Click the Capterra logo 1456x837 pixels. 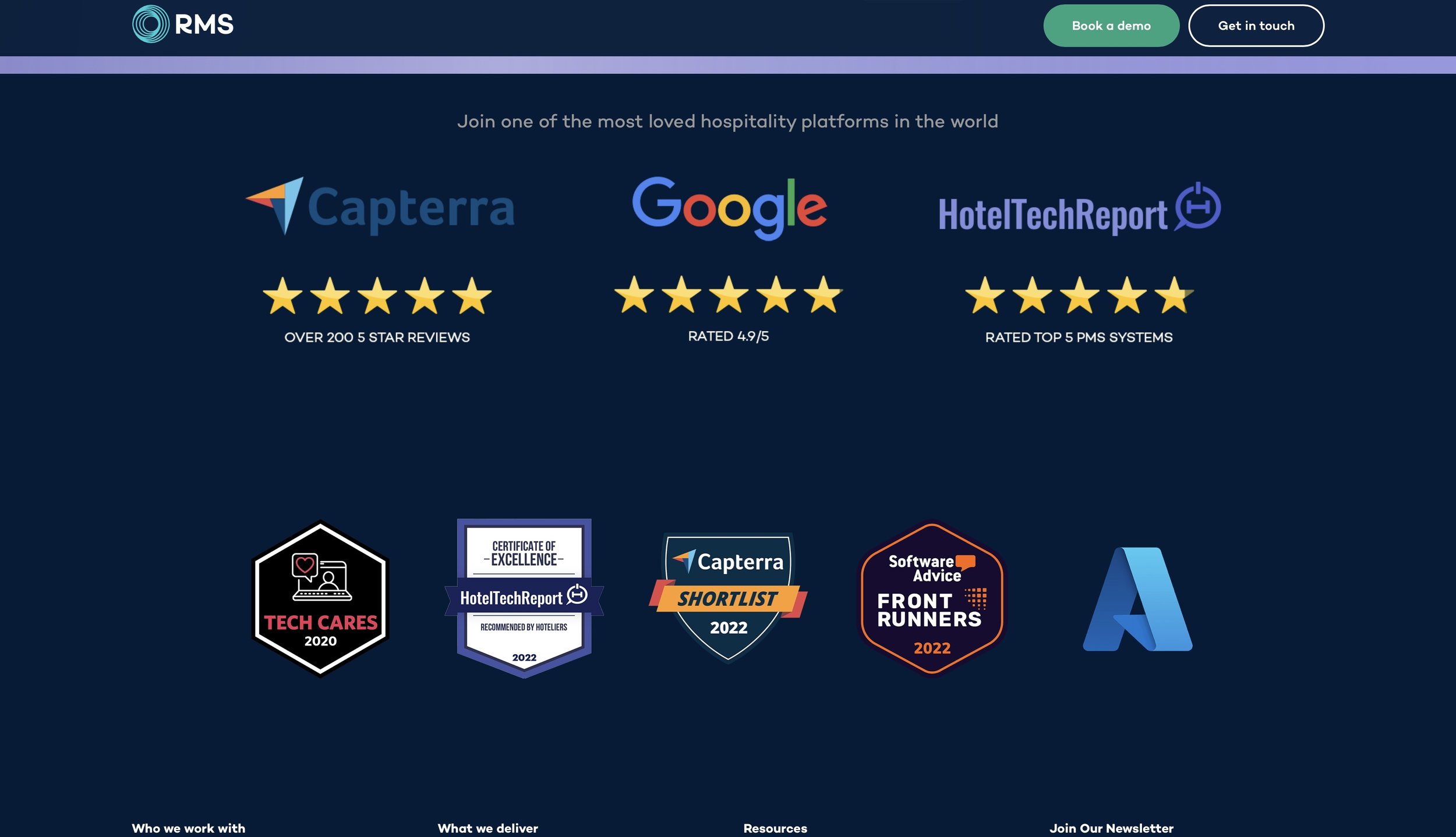tap(380, 207)
